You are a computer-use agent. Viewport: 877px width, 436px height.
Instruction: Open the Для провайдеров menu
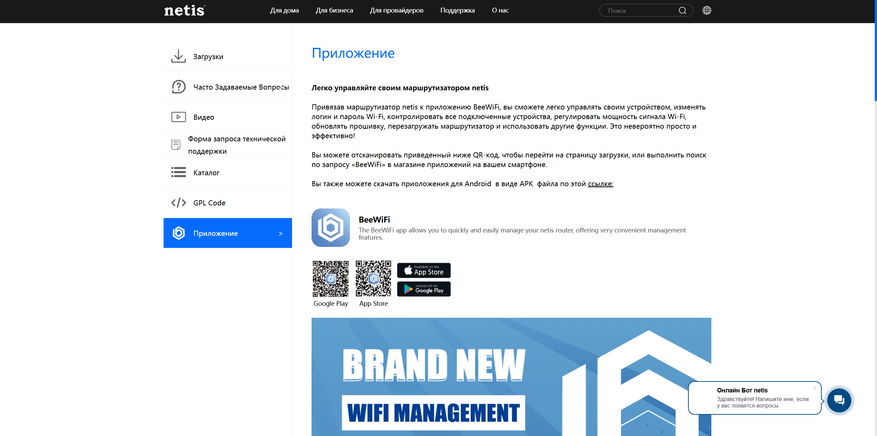397,11
